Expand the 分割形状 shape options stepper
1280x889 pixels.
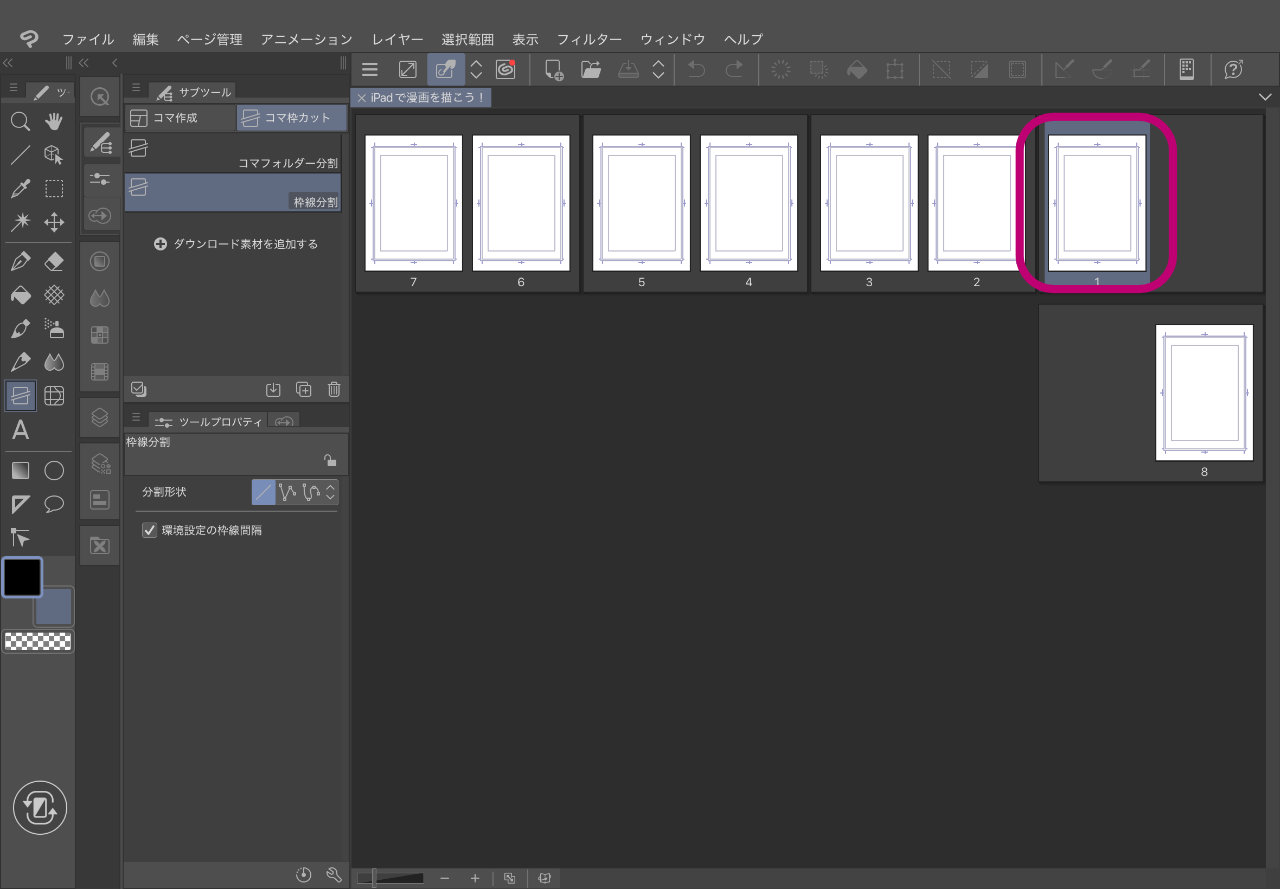coord(331,492)
